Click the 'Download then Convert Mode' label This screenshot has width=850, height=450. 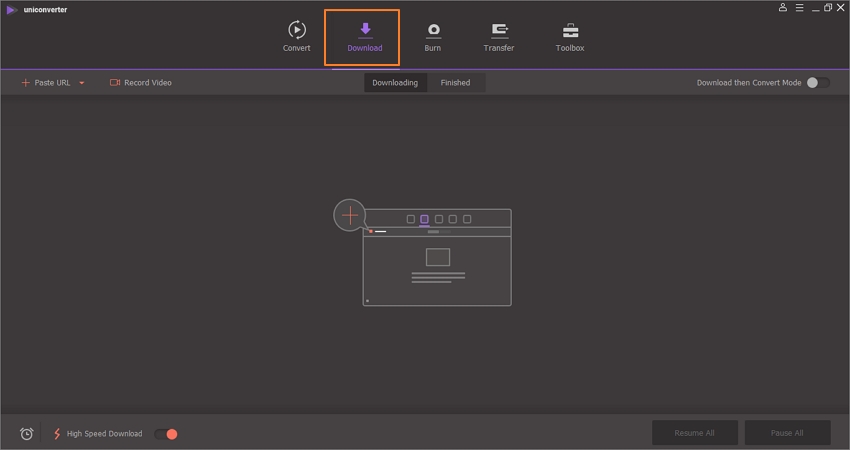(749, 83)
